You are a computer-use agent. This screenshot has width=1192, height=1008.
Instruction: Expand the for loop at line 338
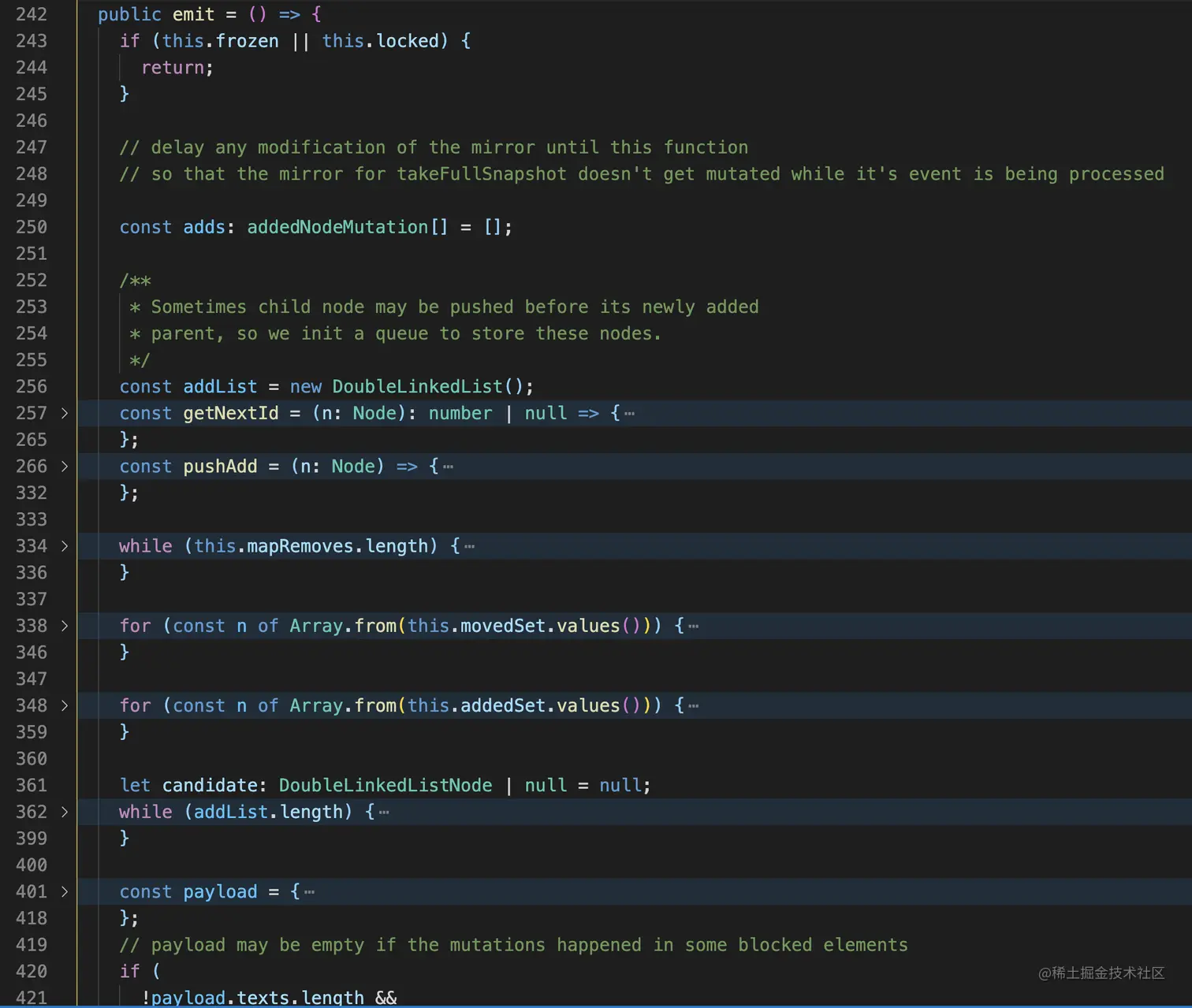[64, 626]
